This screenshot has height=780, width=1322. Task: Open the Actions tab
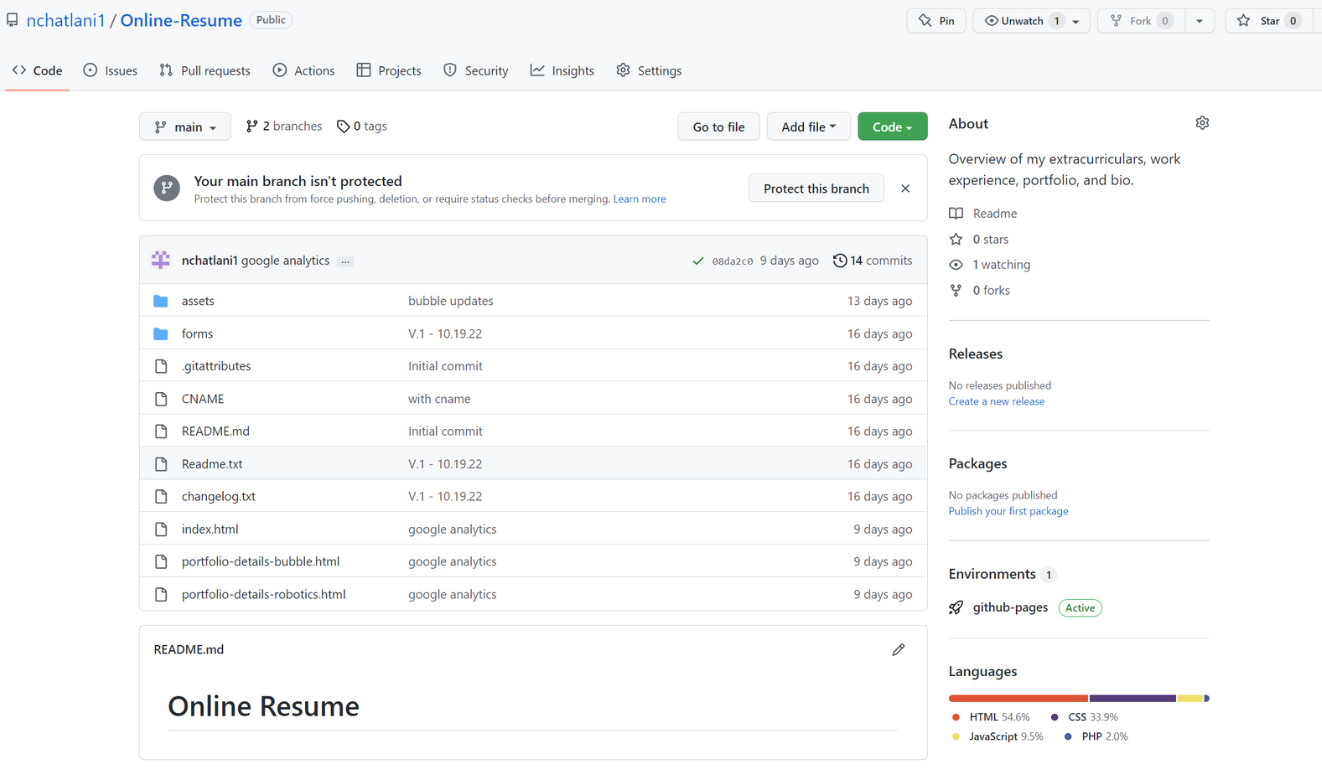(304, 71)
